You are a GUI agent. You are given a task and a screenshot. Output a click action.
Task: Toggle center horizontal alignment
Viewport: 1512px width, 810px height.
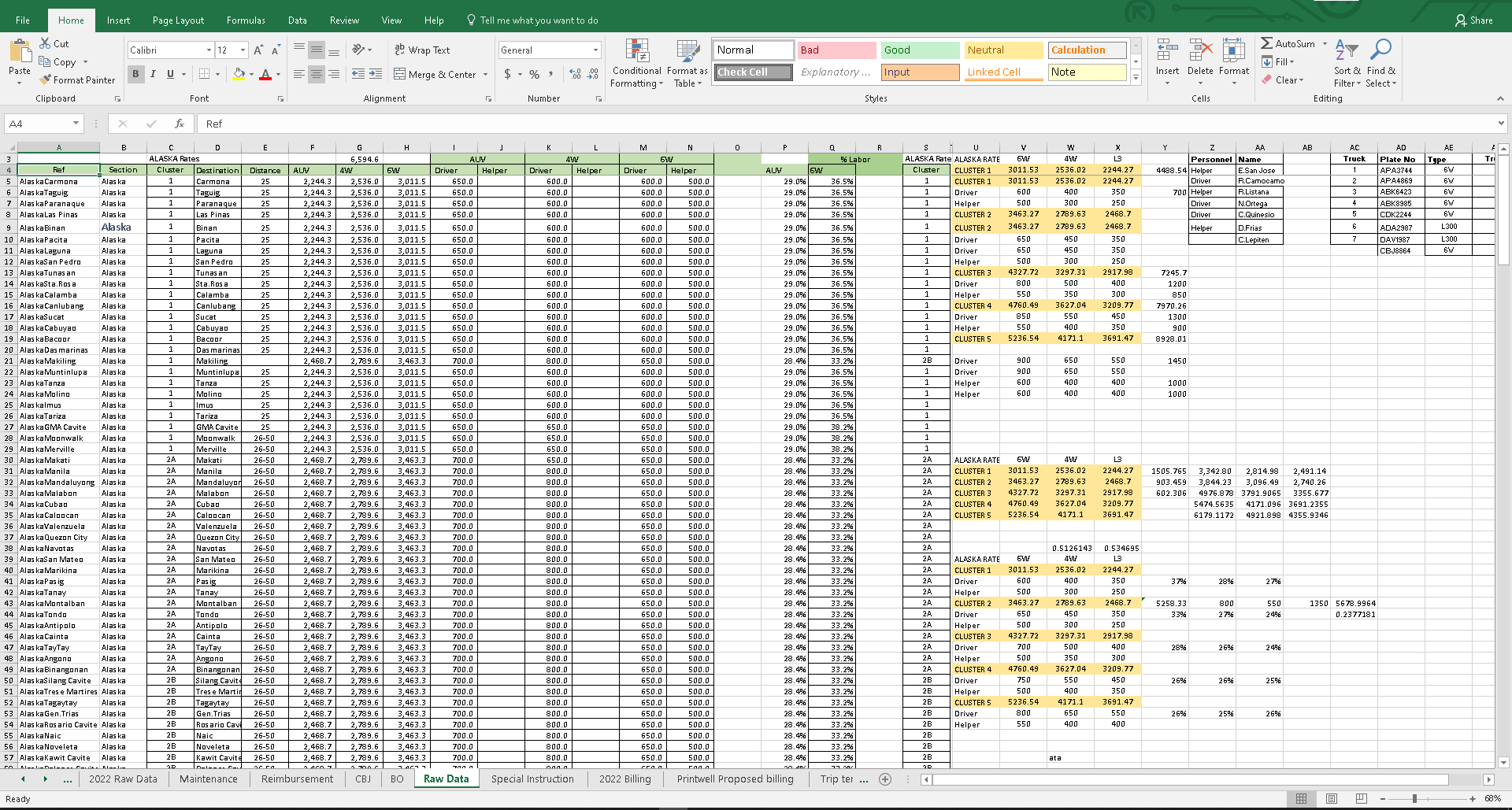click(x=316, y=74)
